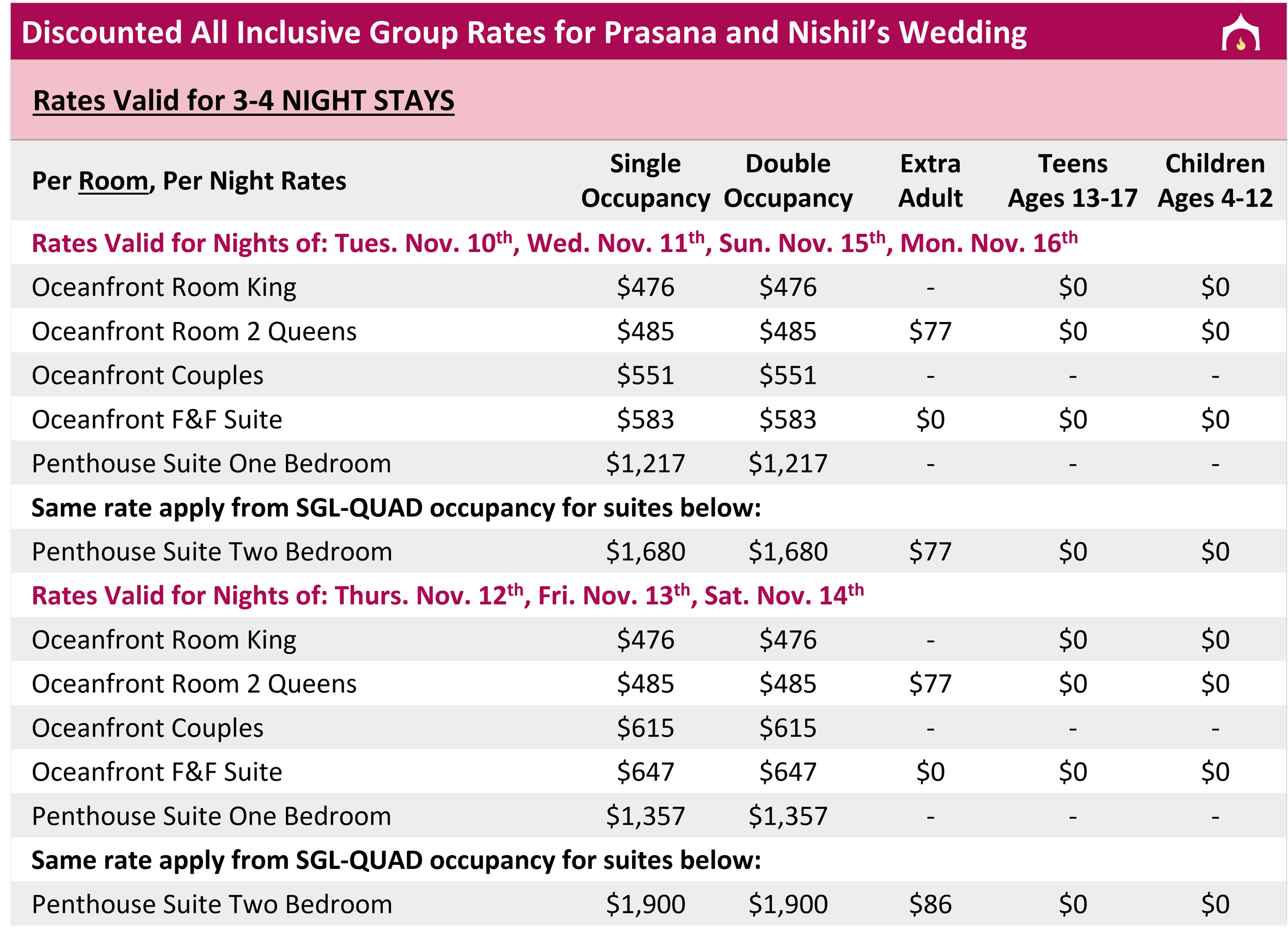Click the $86 extra adult rate
Image resolution: width=1288 pixels, height=938 pixels.
pyautogui.click(x=930, y=905)
